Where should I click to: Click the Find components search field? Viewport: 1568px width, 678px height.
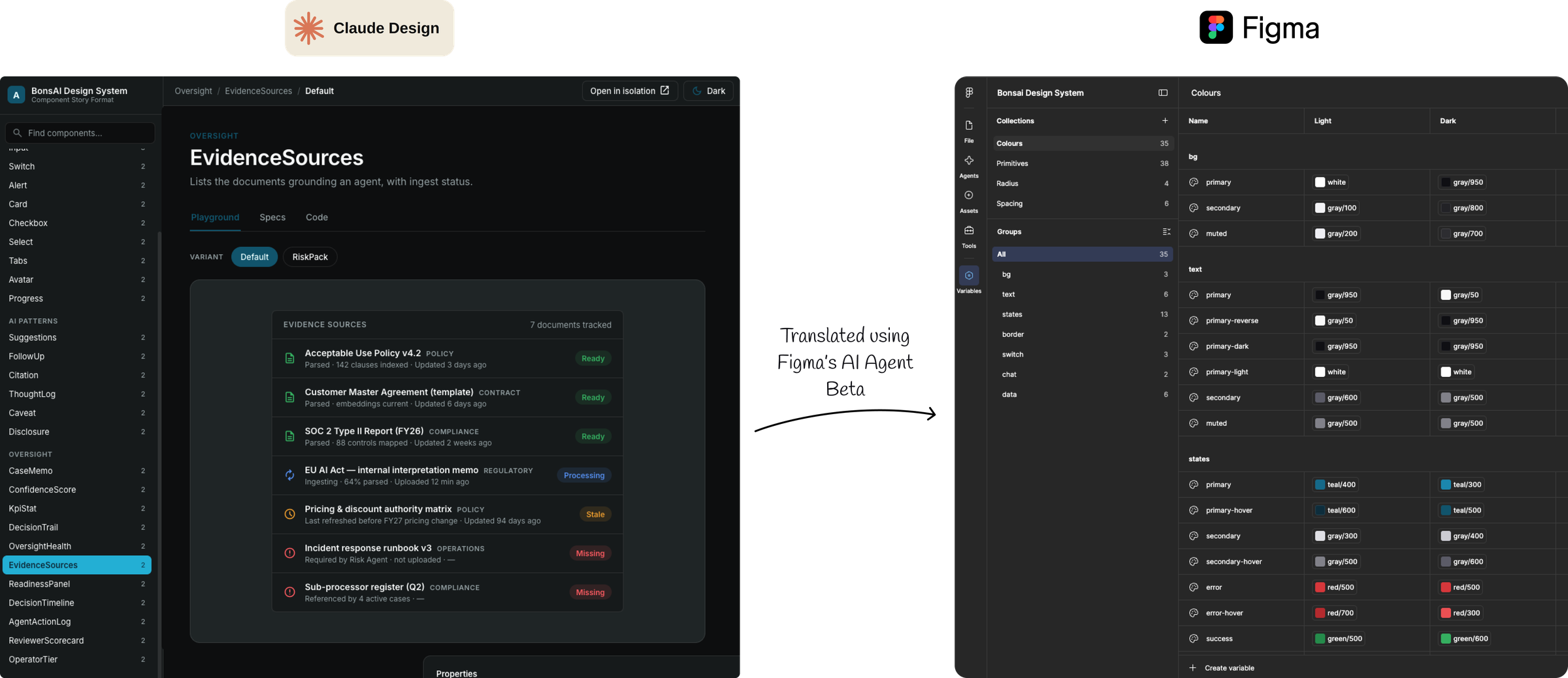coord(80,133)
